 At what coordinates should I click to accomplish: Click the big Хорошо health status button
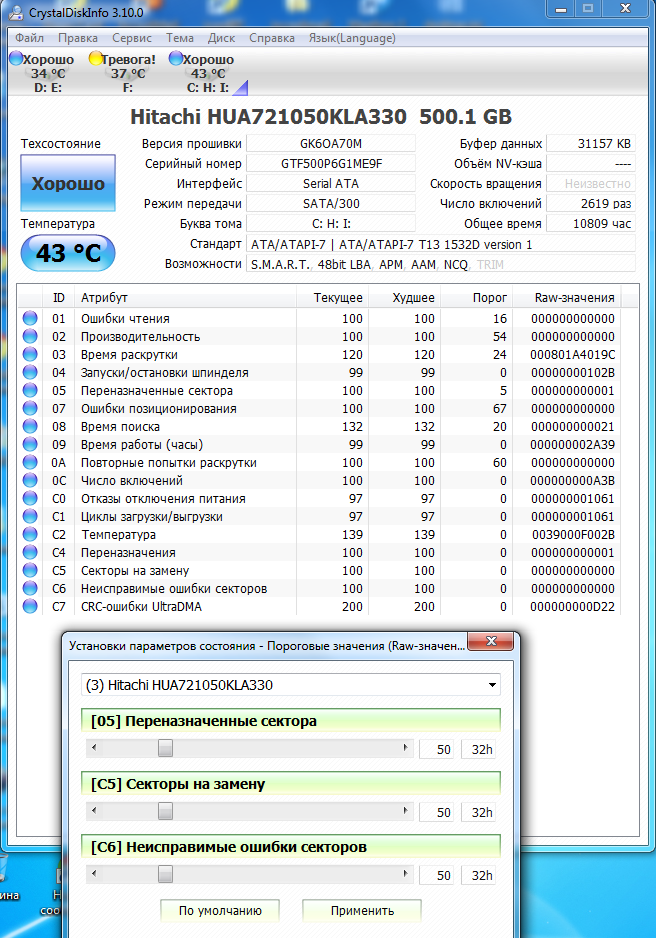[68, 183]
